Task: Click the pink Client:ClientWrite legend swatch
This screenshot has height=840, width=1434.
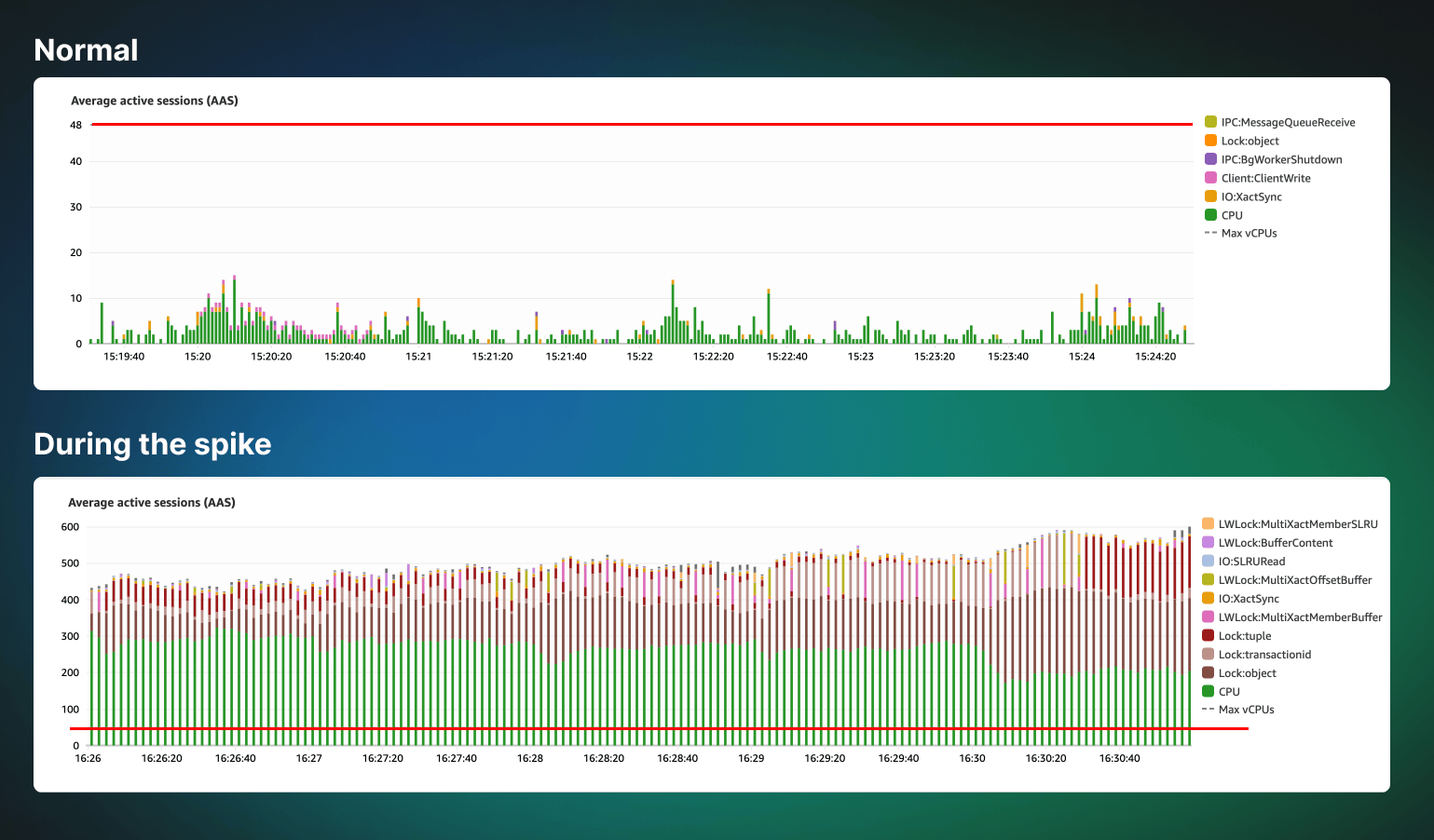Action: pyautogui.click(x=1210, y=178)
